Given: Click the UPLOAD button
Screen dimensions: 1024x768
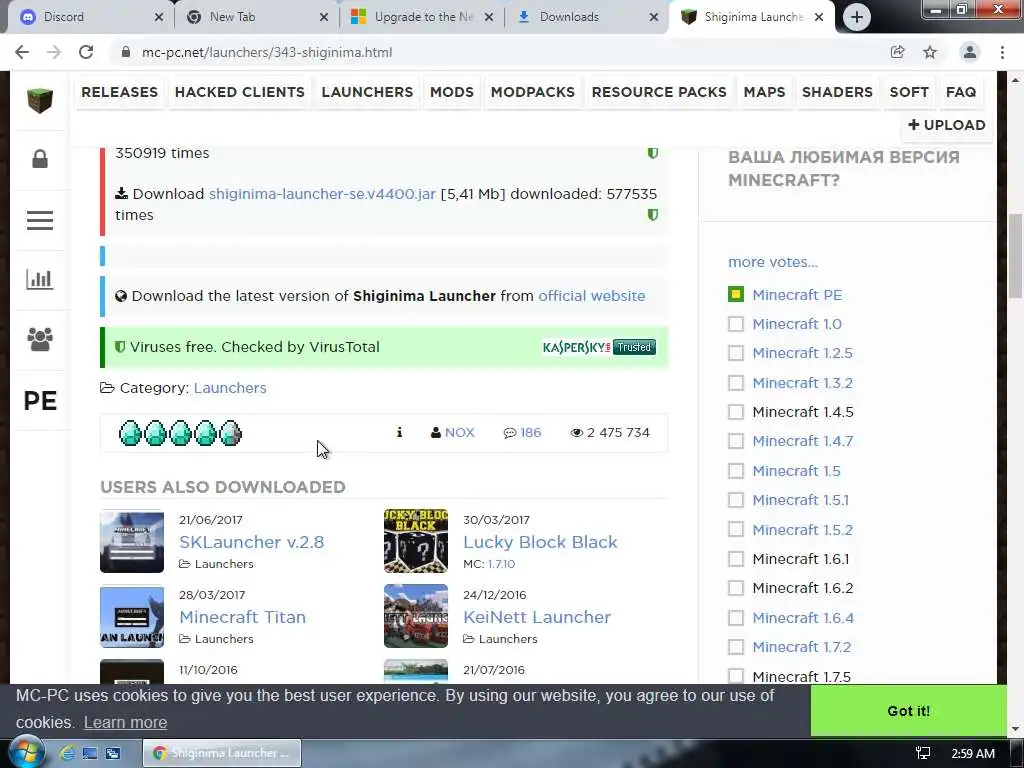Looking at the screenshot, I should tap(947, 125).
